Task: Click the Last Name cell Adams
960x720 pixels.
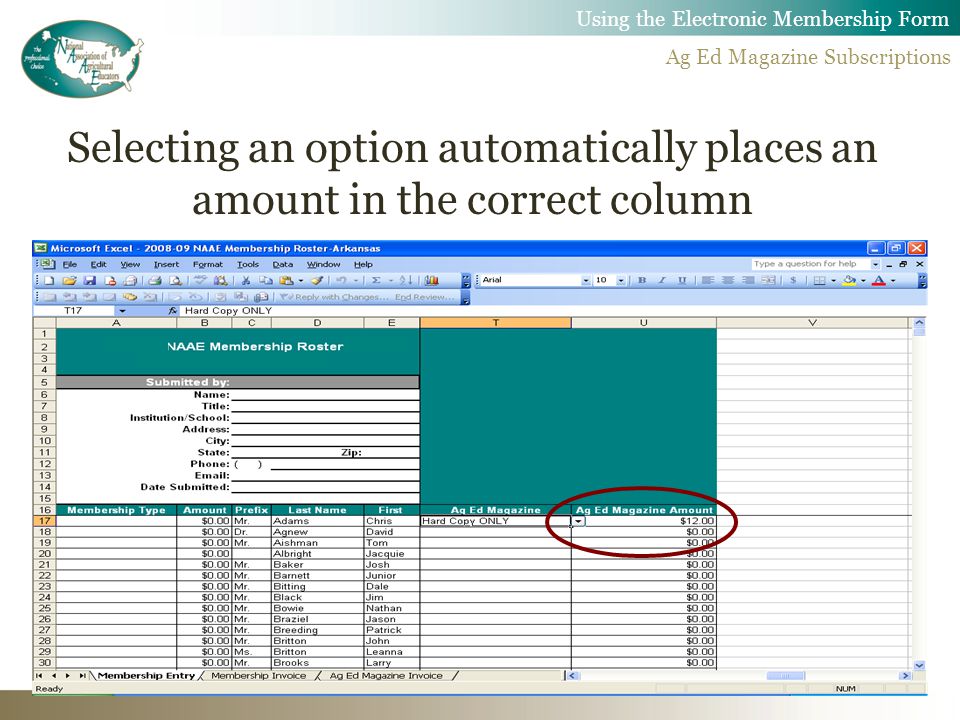Action: click(x=318, y=521)
